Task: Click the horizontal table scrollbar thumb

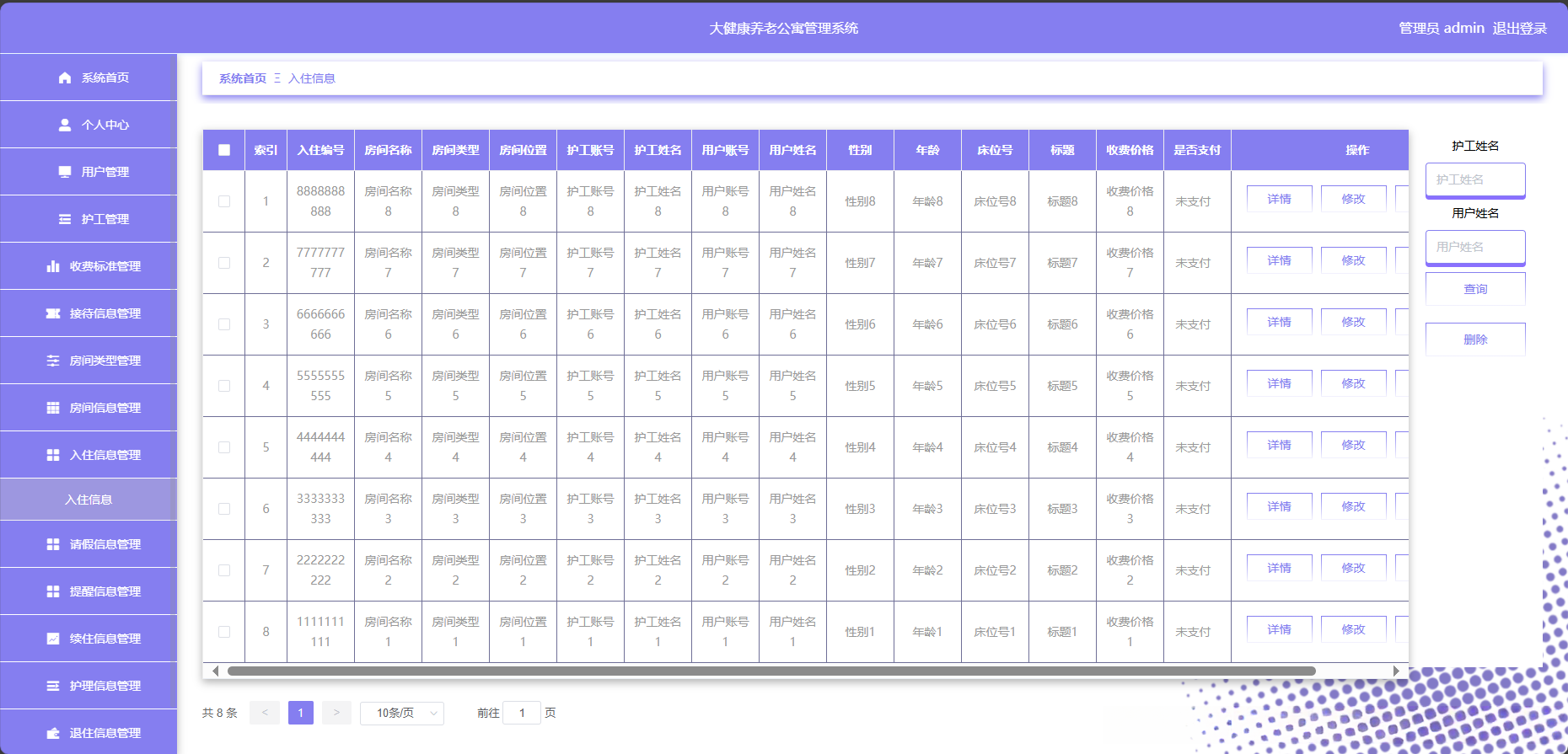Action: (x=771, y=671)
